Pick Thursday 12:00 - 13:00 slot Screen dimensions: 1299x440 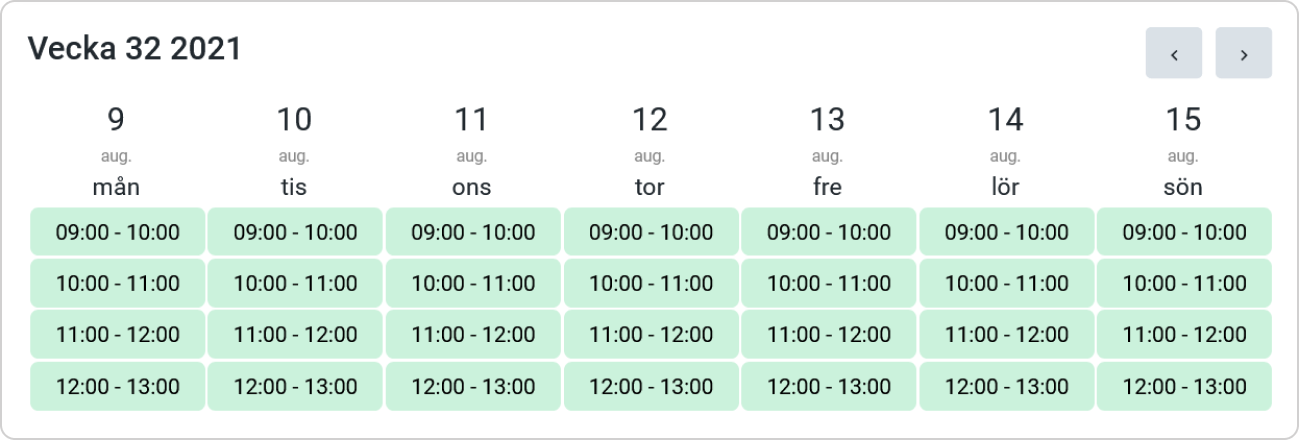pos(651,386)
